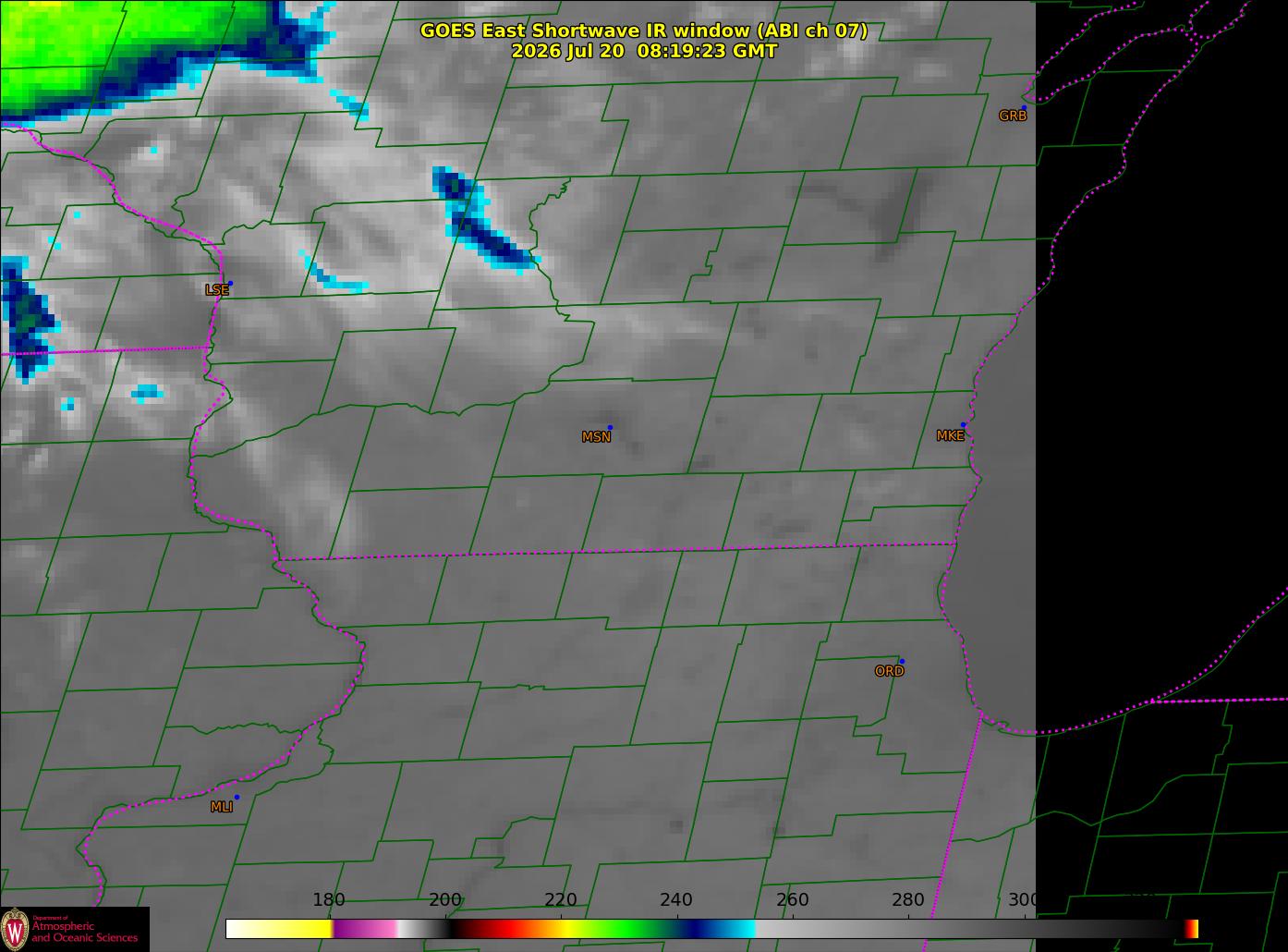Click the GOES East Shortwave IR title
This screenshot has height=952, width=1288.
point(643,31)
